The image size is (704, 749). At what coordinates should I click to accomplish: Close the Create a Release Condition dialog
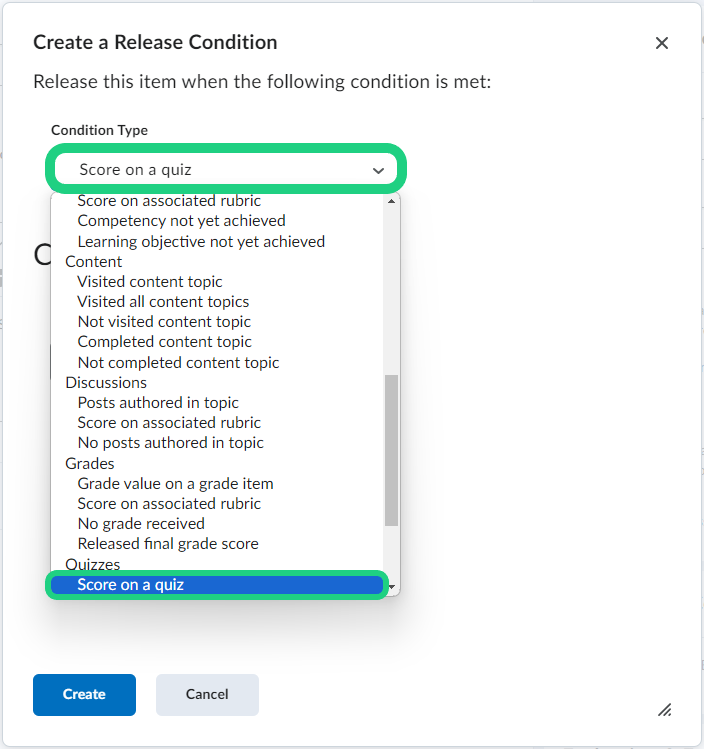[x=661, y=43]
